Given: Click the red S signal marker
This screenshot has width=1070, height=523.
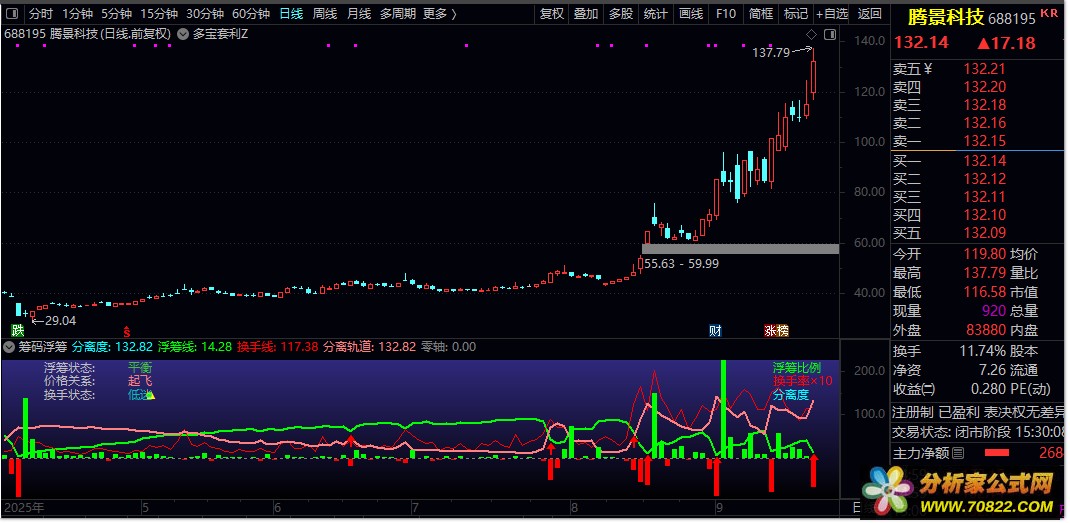Looking at the screenshot, I should click(126, 331).
